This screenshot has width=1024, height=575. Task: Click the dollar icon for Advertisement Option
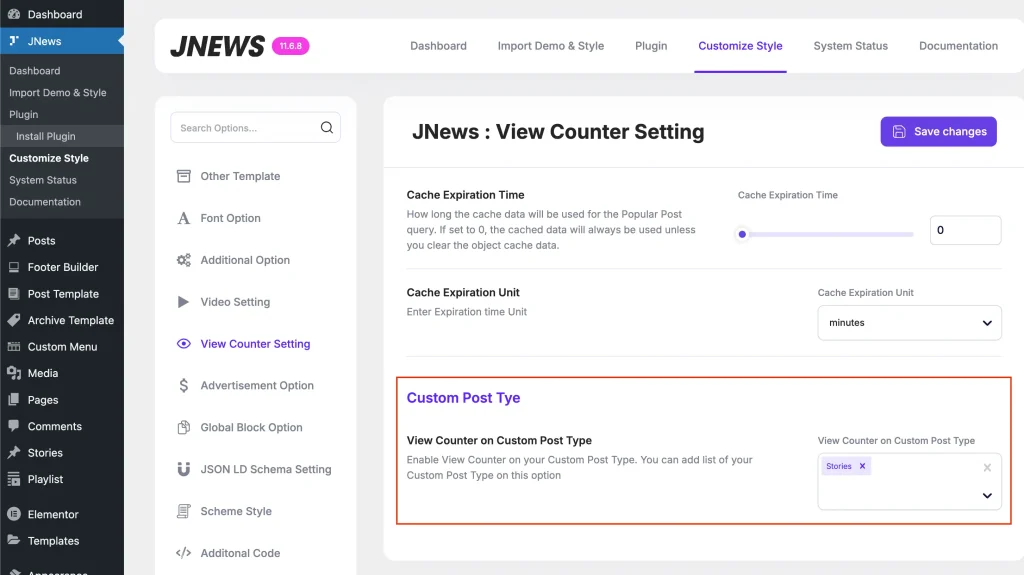(184, 386)
